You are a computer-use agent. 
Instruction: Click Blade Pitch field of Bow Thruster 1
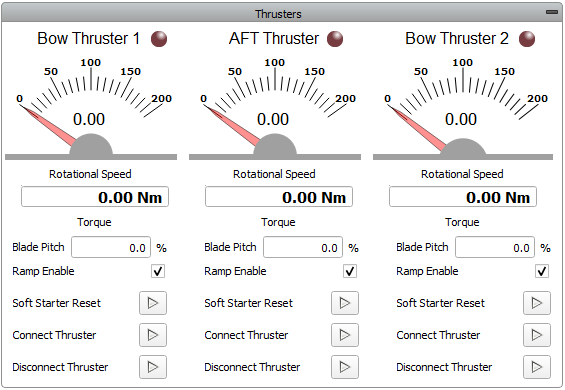point(111,247)
